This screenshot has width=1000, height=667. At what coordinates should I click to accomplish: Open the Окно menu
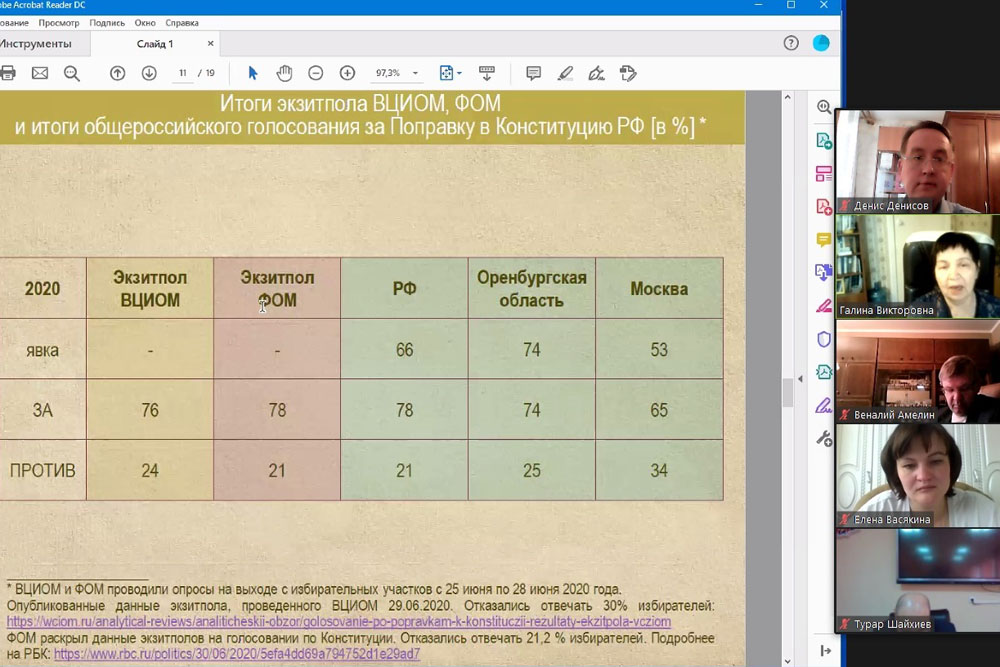click(x=145, y=22)
